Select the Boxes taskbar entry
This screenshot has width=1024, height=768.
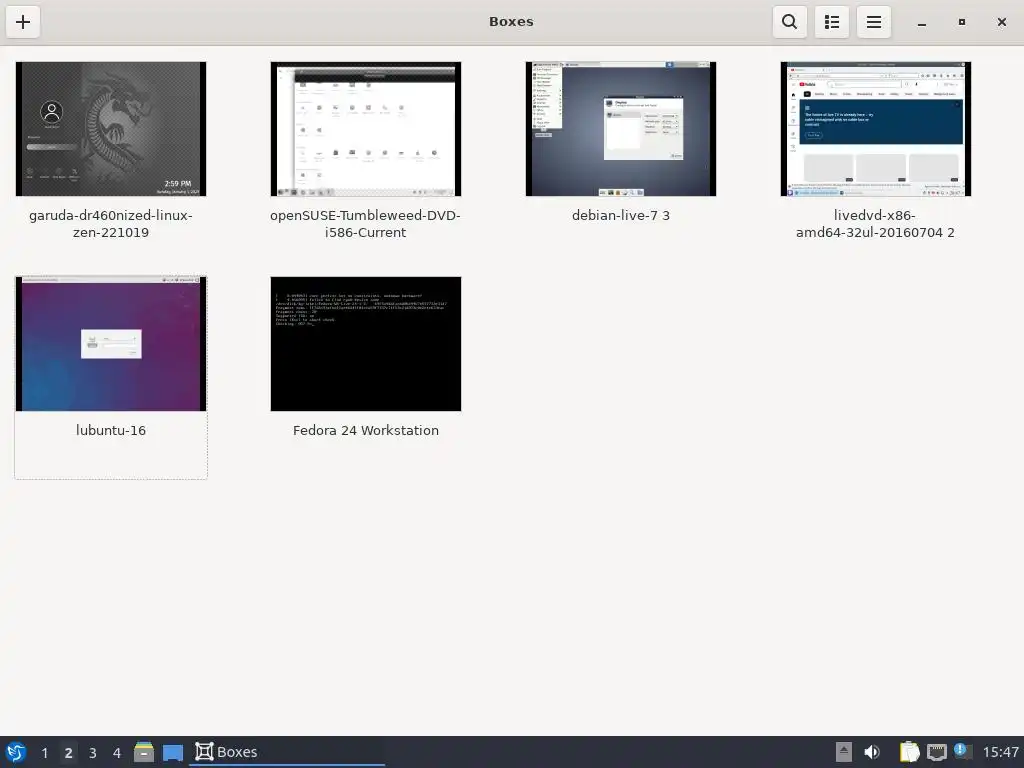(287, 752)
